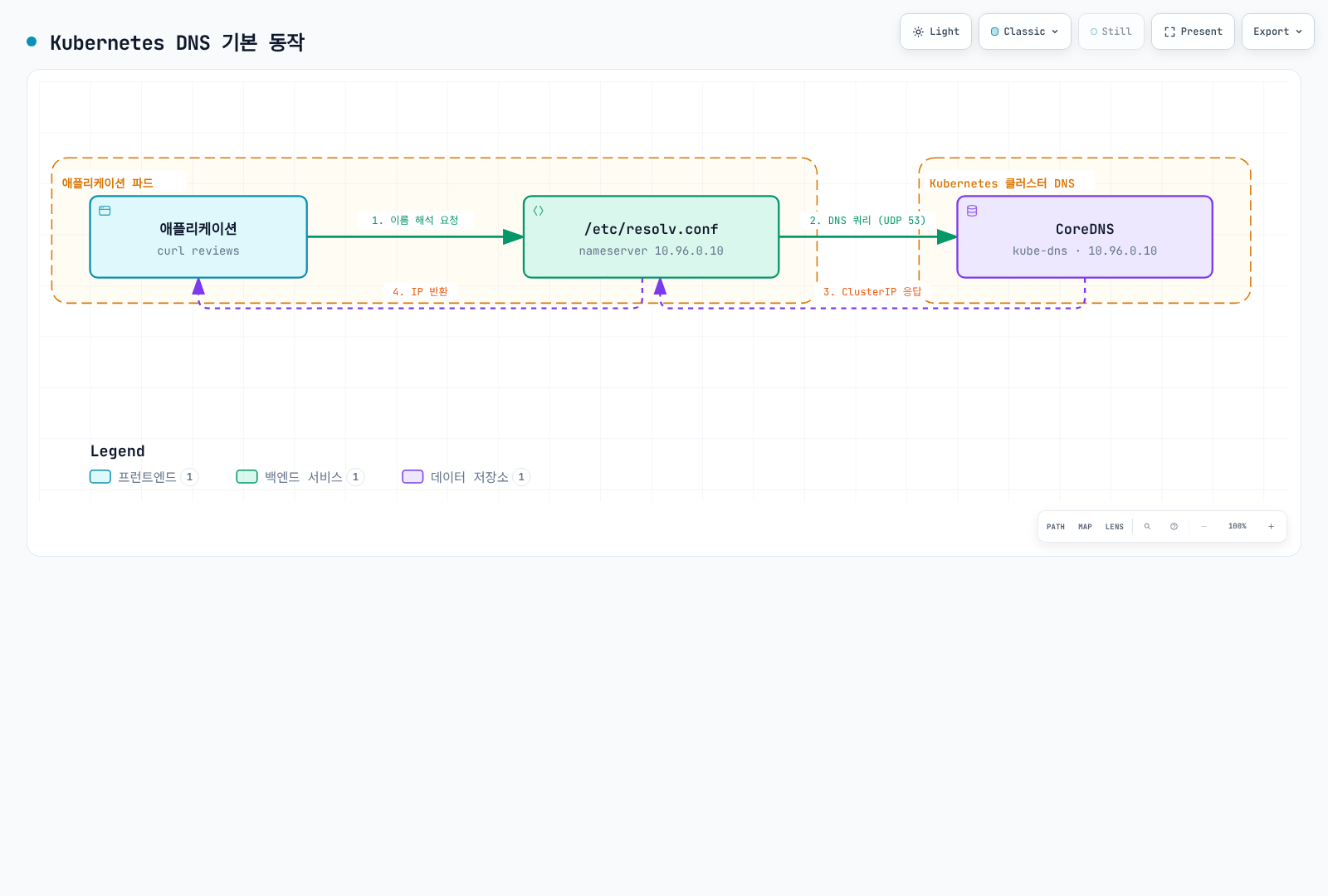Select the /etc/resolv.conf node
The width and height of the screenshot is (1328, 896).
pyautogui.click(x=652, y=237)
